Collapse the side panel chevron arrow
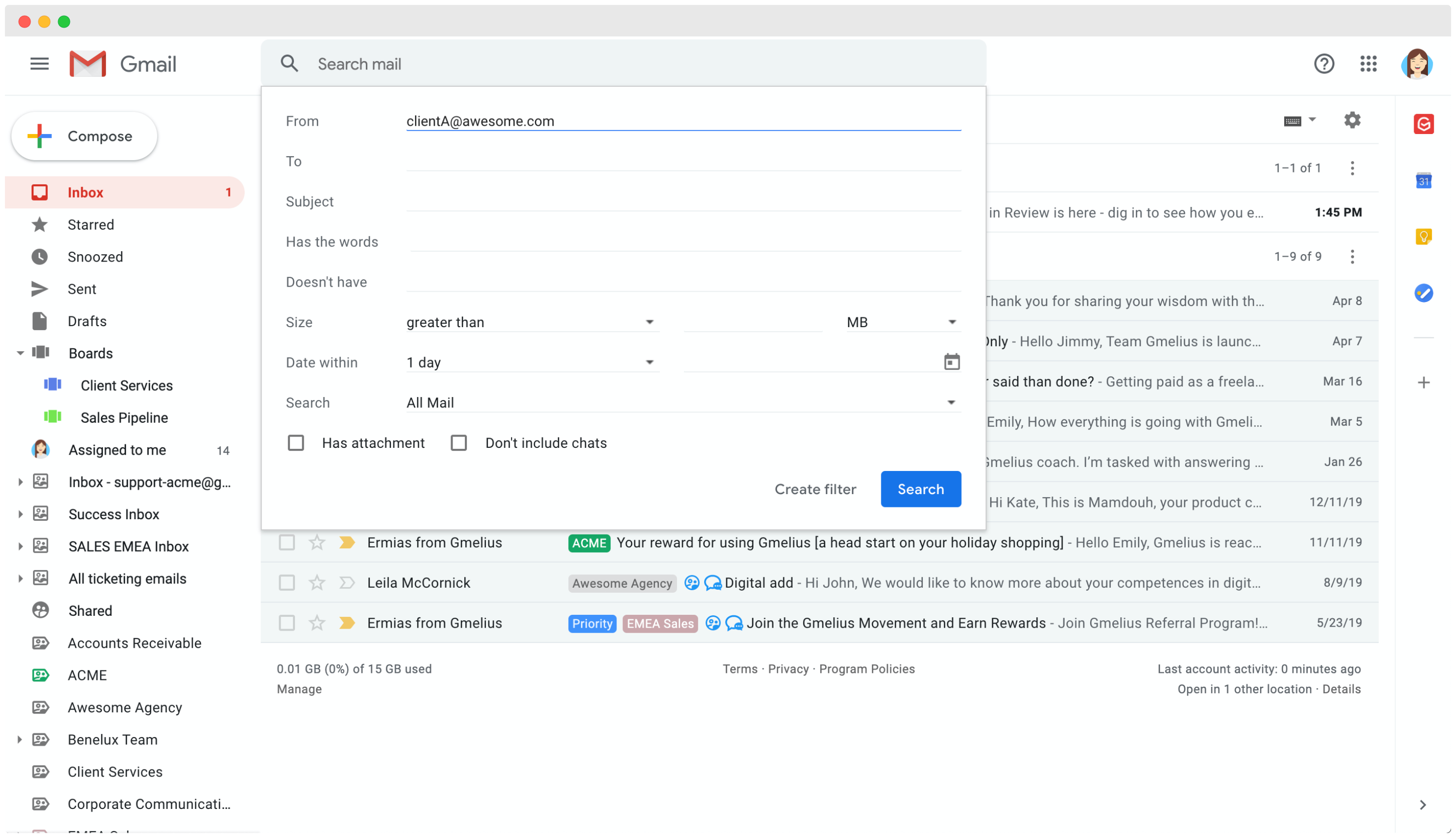 click(x=1422, y=804)
